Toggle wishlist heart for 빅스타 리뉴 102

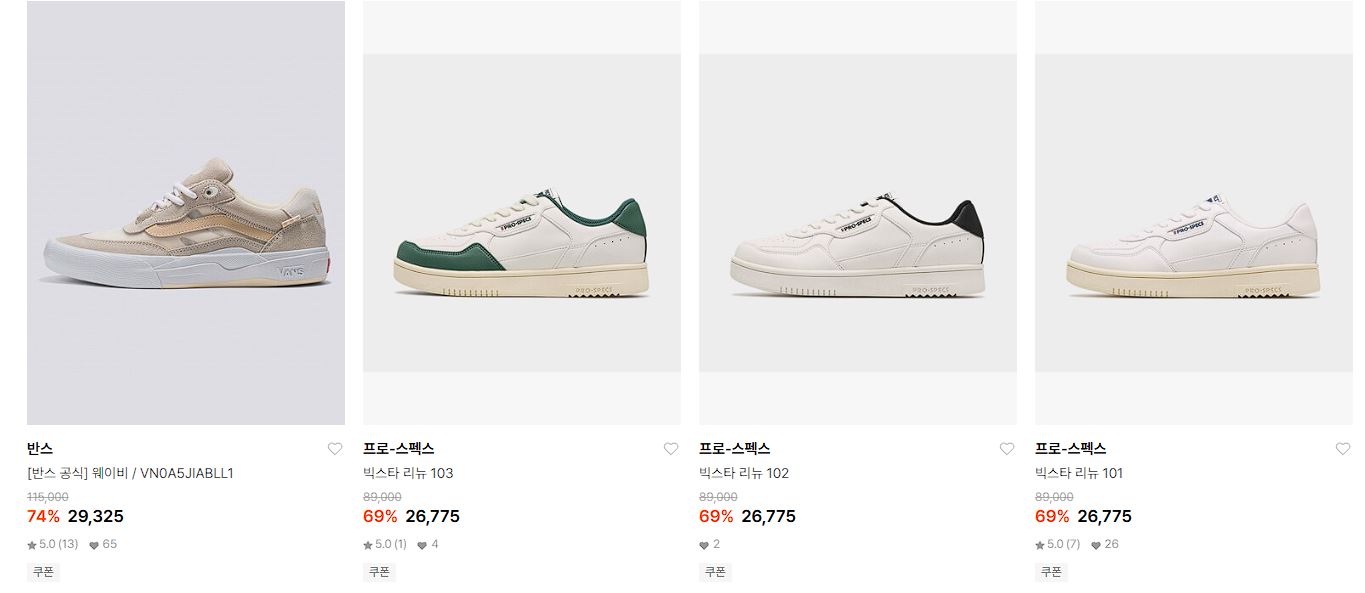pos(1007,449)
